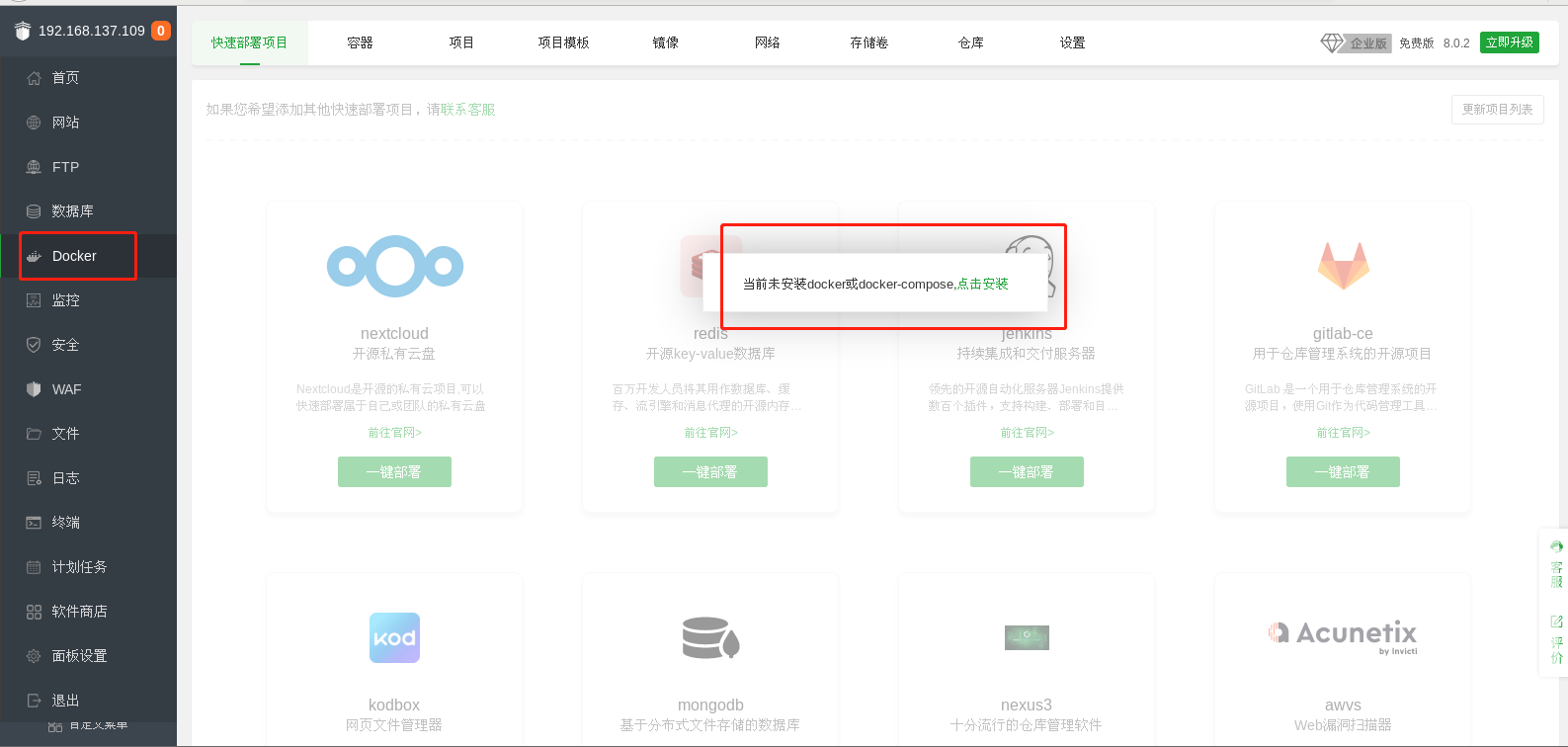1568x747 pixels.
Task: Click 一键部署 for nextcloud
Action: pos(394,472)
